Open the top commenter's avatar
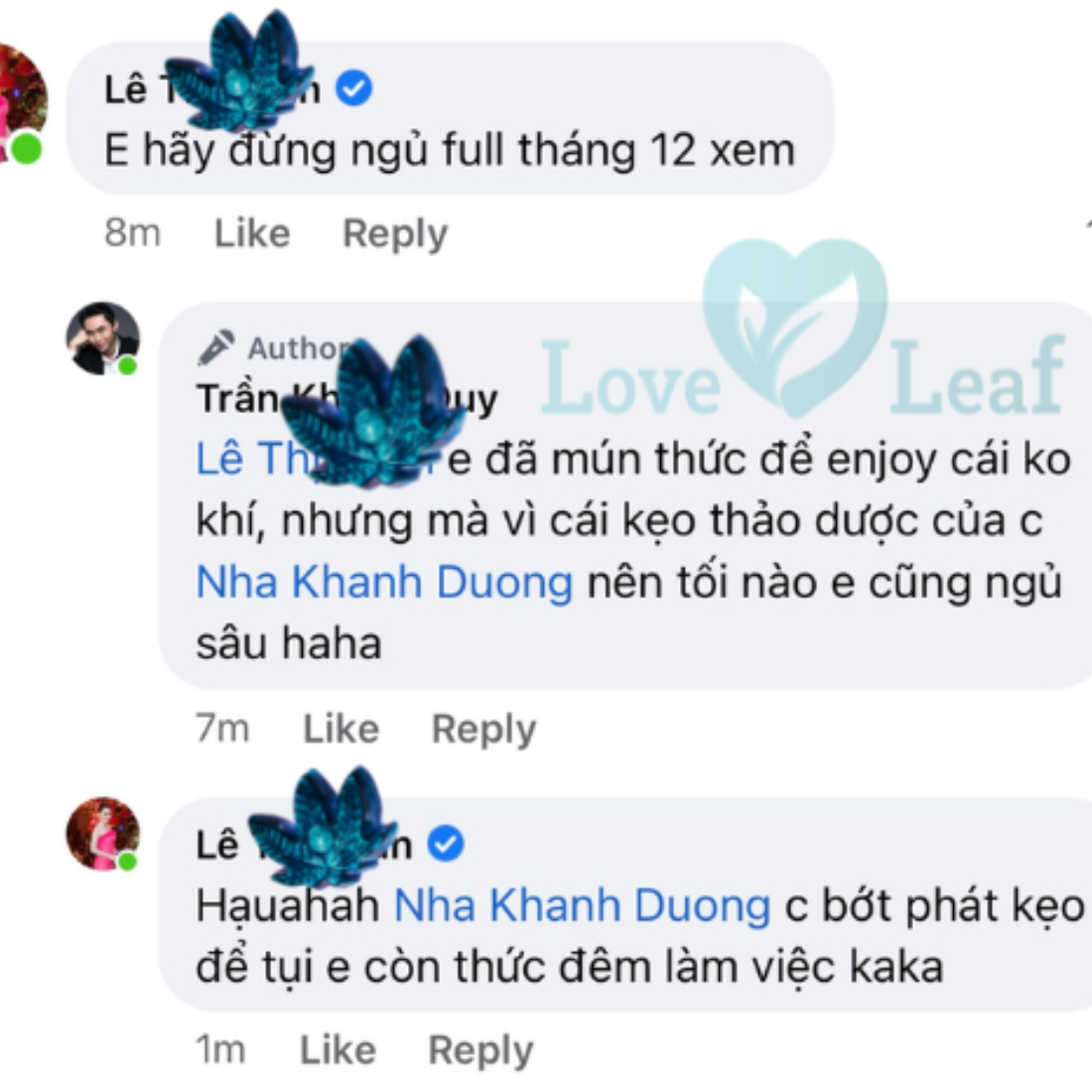The height and width of the screenshot is (1092, 1092). (x=21, y=103)
